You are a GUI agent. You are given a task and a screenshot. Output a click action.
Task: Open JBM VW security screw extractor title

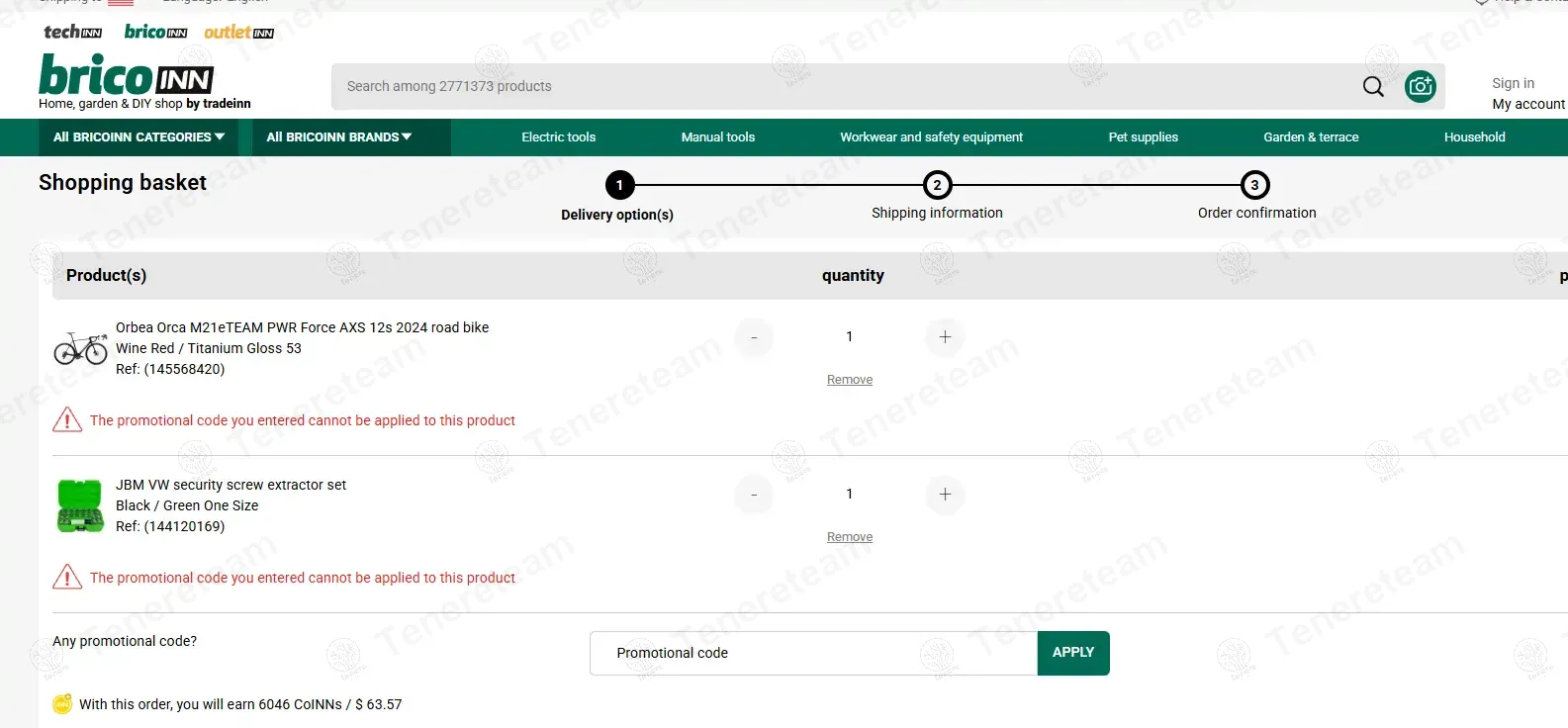coord(231,485)
